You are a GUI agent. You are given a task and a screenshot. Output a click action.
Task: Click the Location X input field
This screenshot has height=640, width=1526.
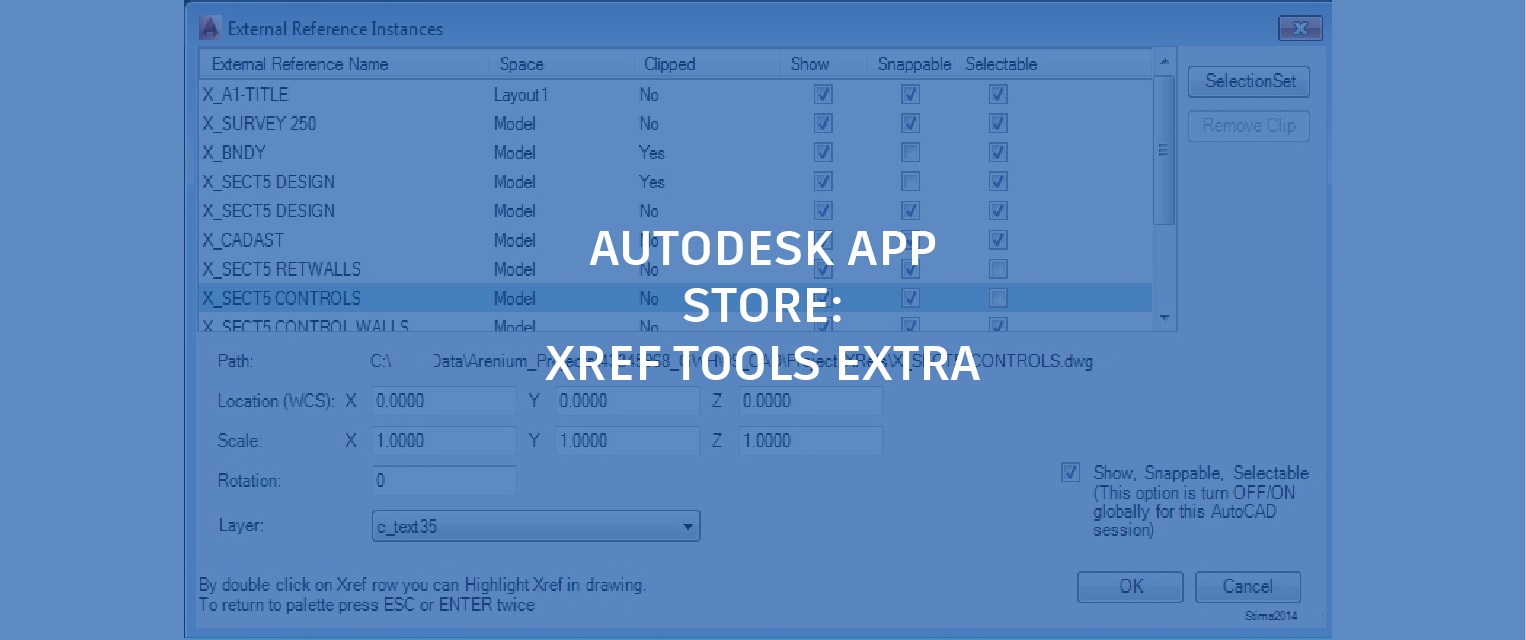(x=444, y=401)
